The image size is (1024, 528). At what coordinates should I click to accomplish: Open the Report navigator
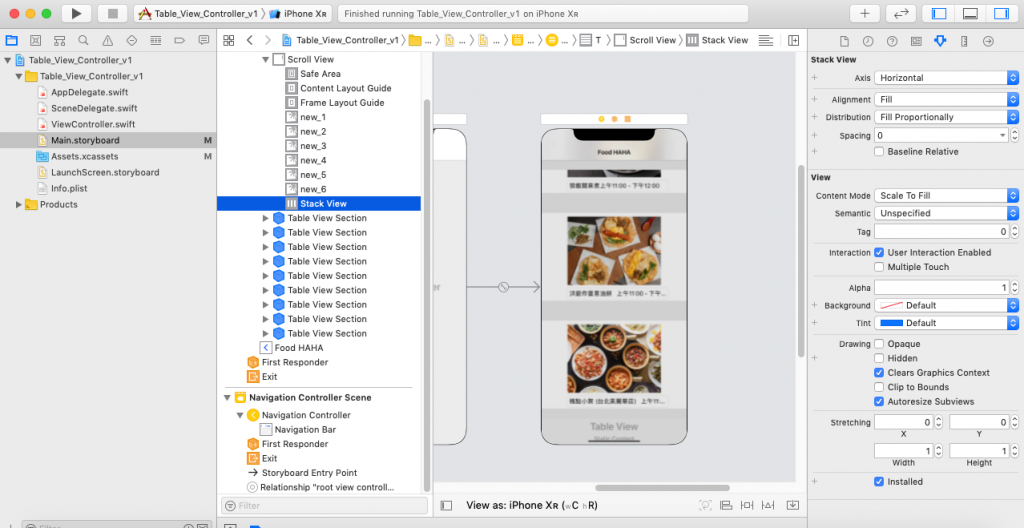[204, 41]
